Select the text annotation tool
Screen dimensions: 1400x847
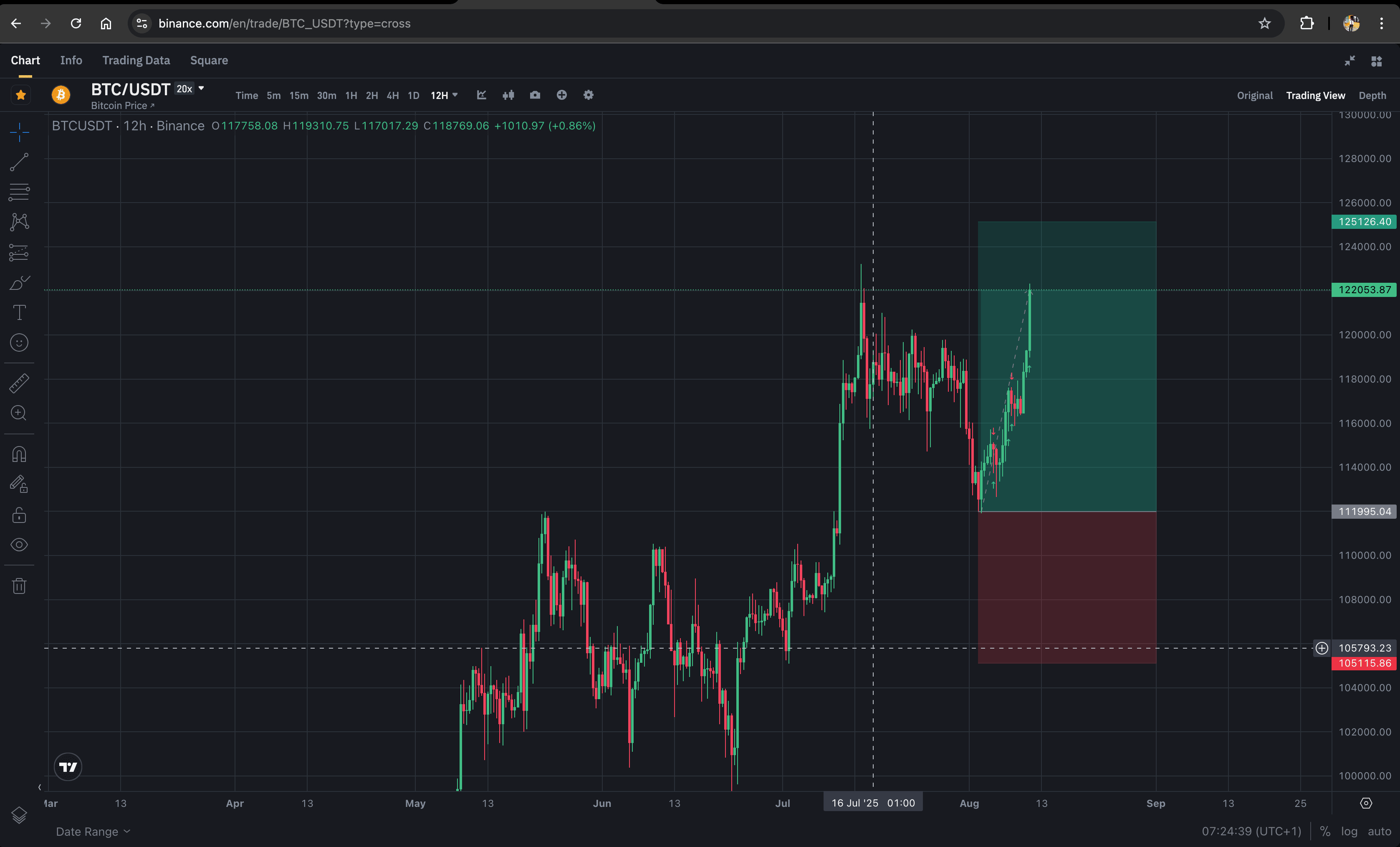(x=19, y=312)
